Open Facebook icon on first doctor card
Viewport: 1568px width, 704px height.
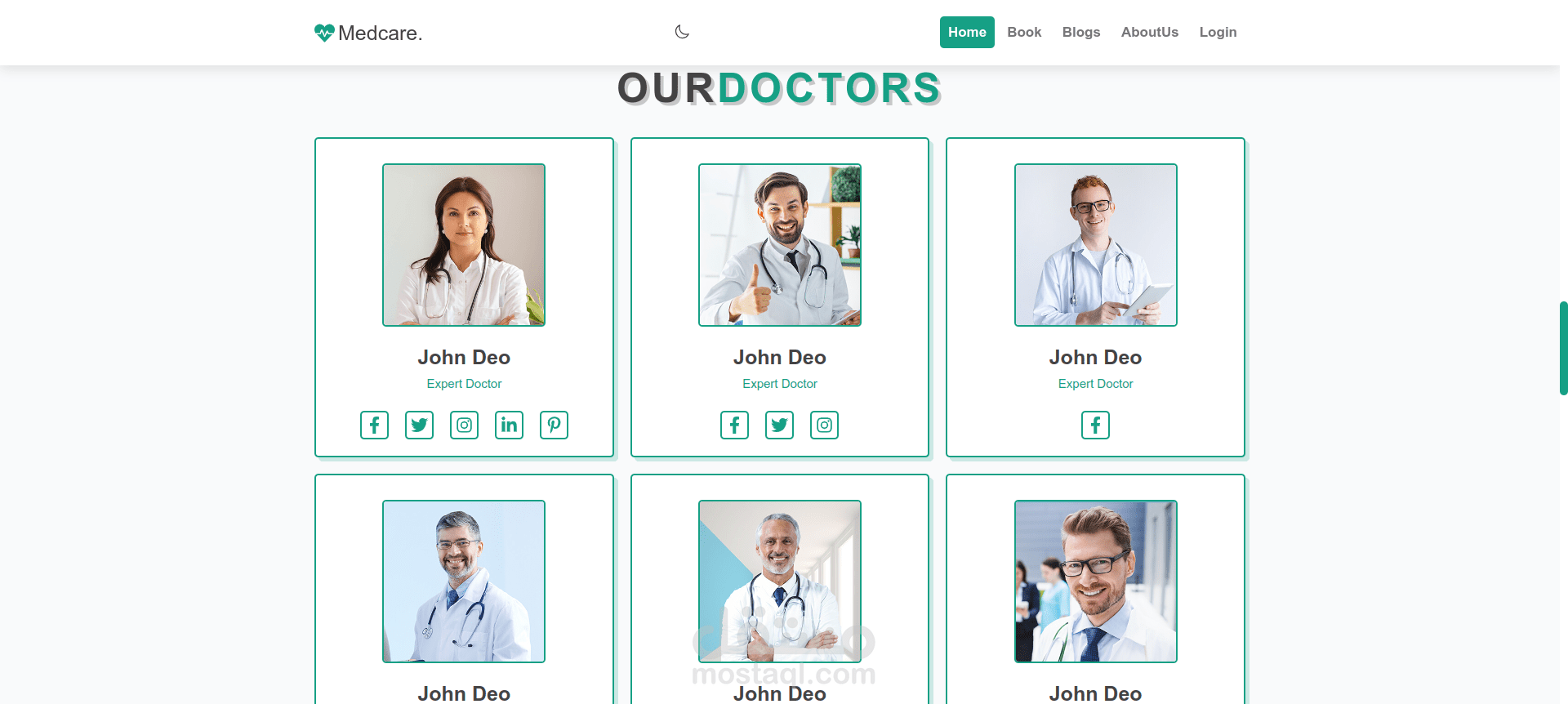[x=374, y=425]
